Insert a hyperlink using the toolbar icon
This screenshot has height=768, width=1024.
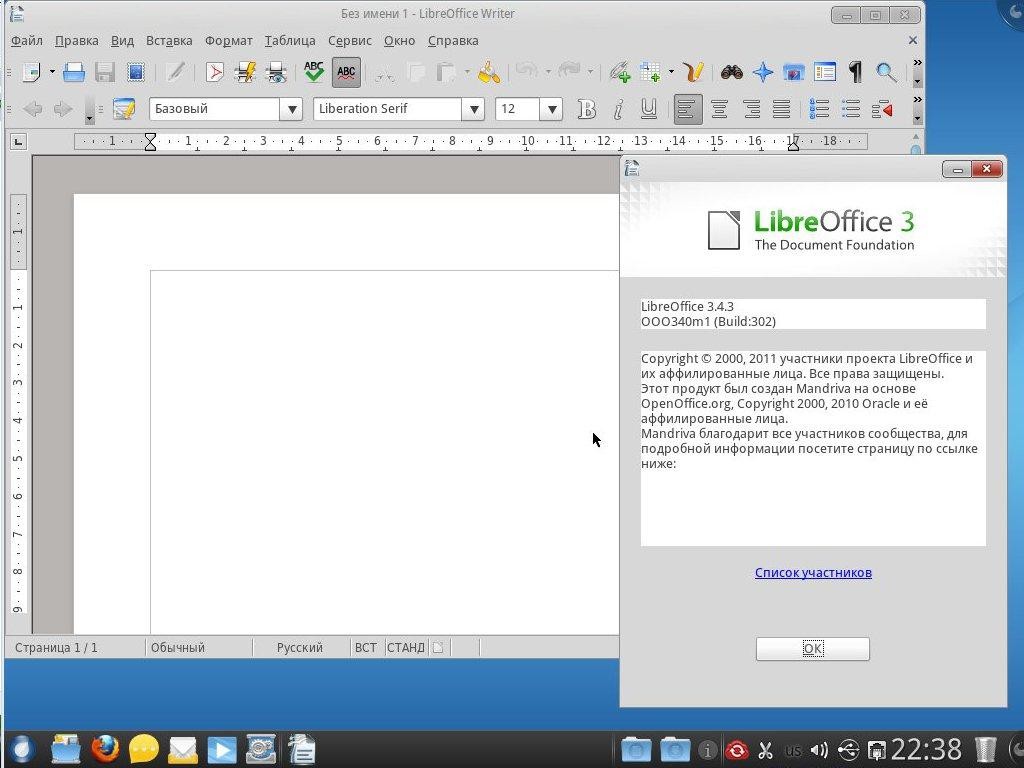click(x=620, y=72)
